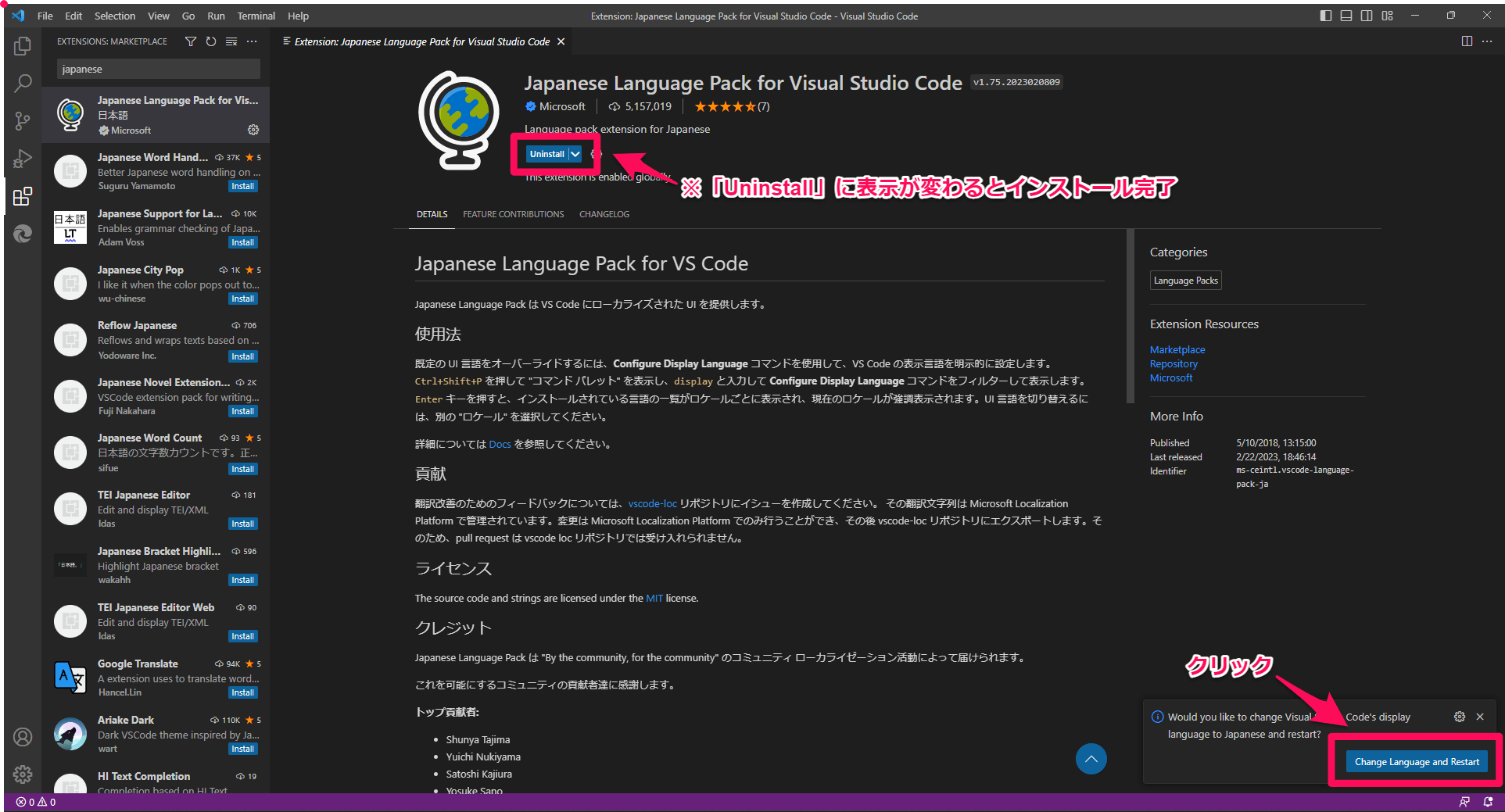1505x812 pixels.
Task: Open the errors and warnings status item
Action: click(36, 802)
